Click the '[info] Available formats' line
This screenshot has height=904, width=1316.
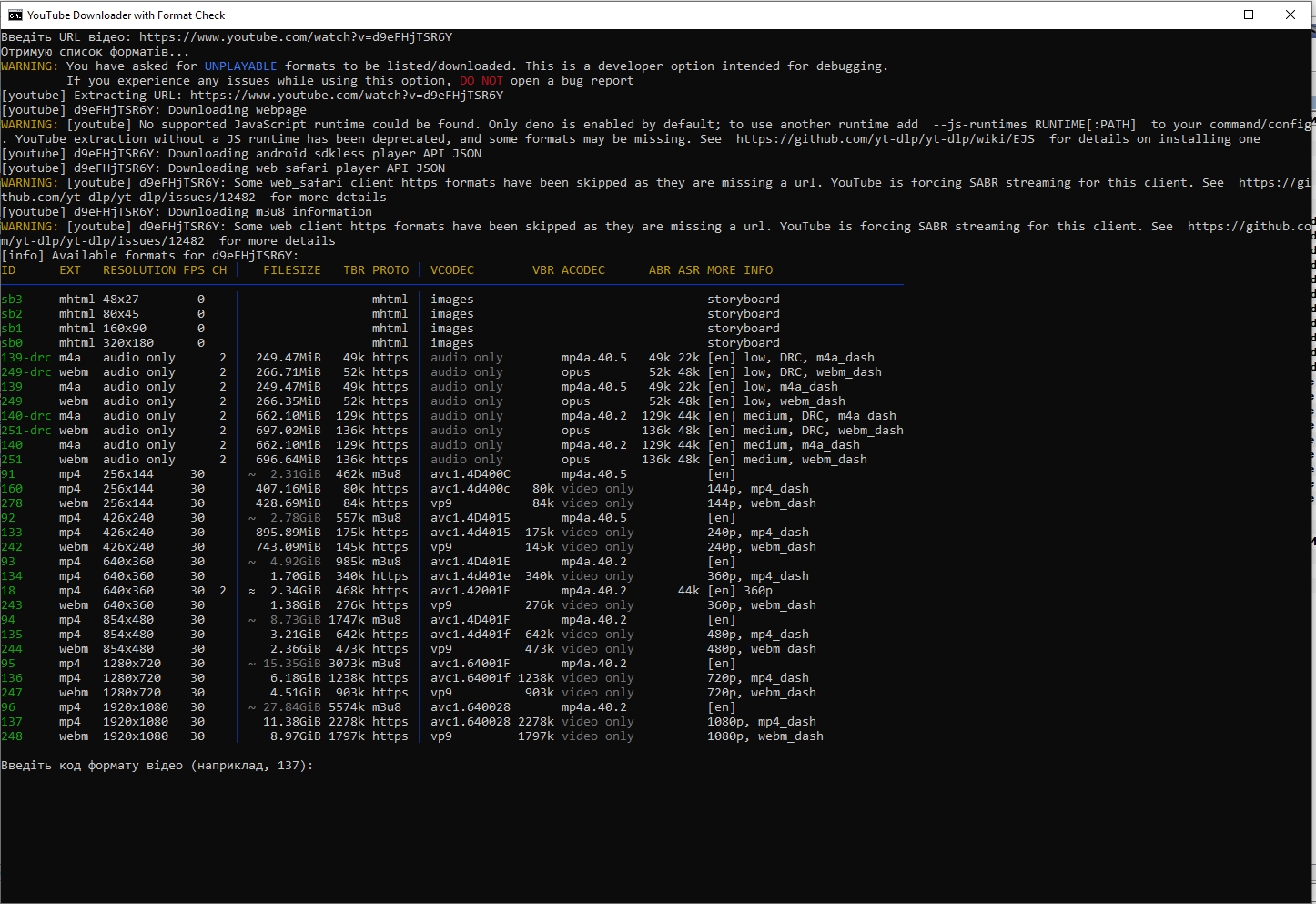point(150,256)
